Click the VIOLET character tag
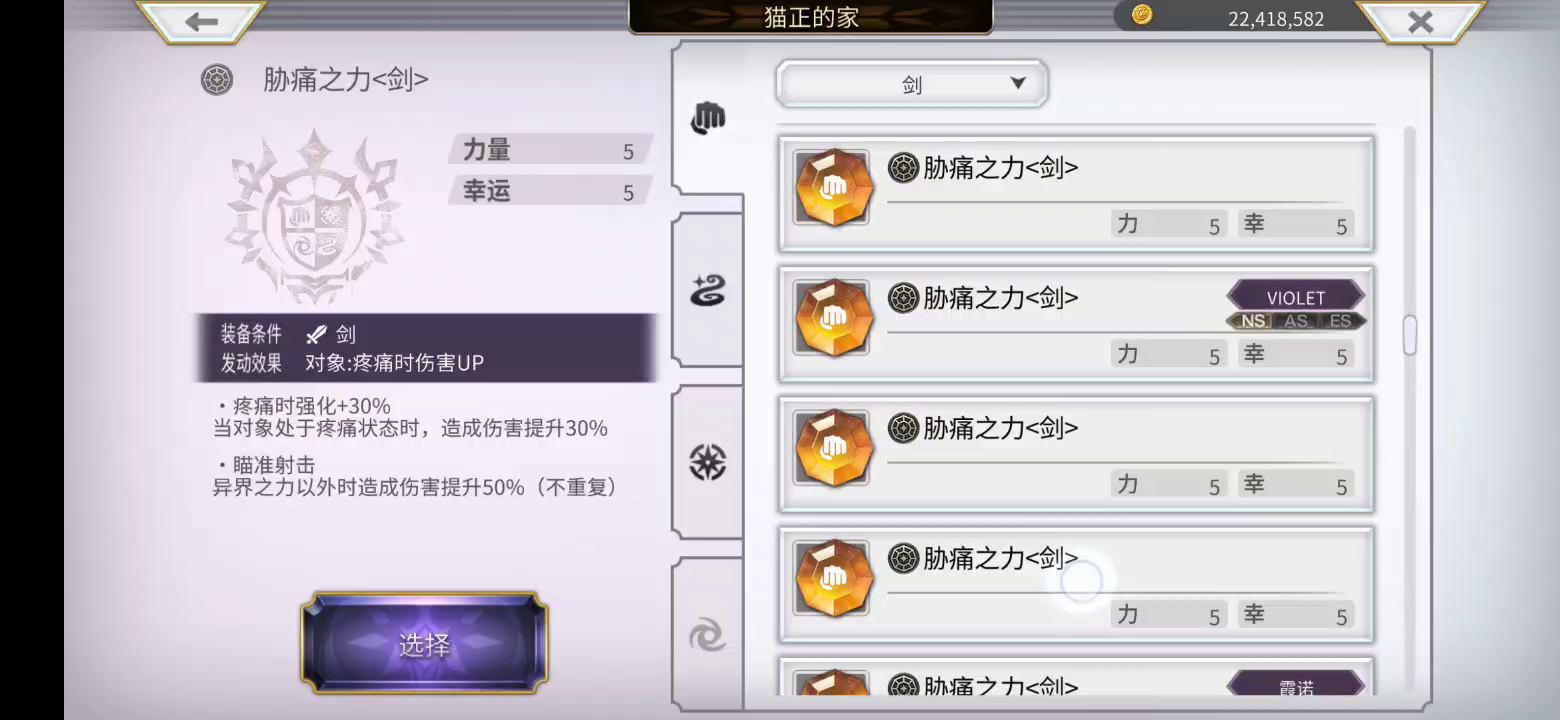 [1296, 297]
